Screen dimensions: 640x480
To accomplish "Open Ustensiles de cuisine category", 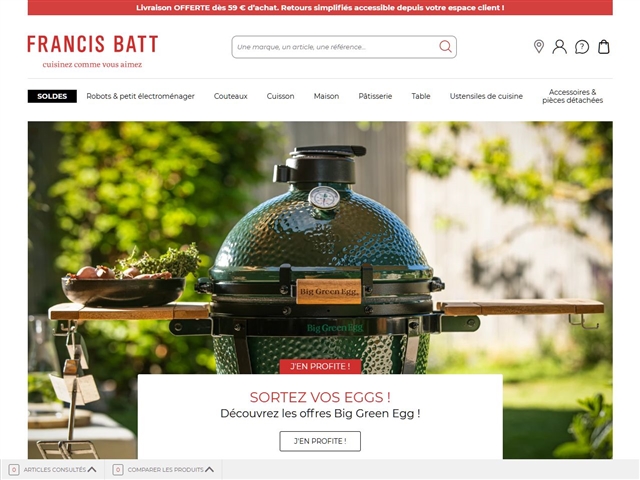I will coord(486,96).
